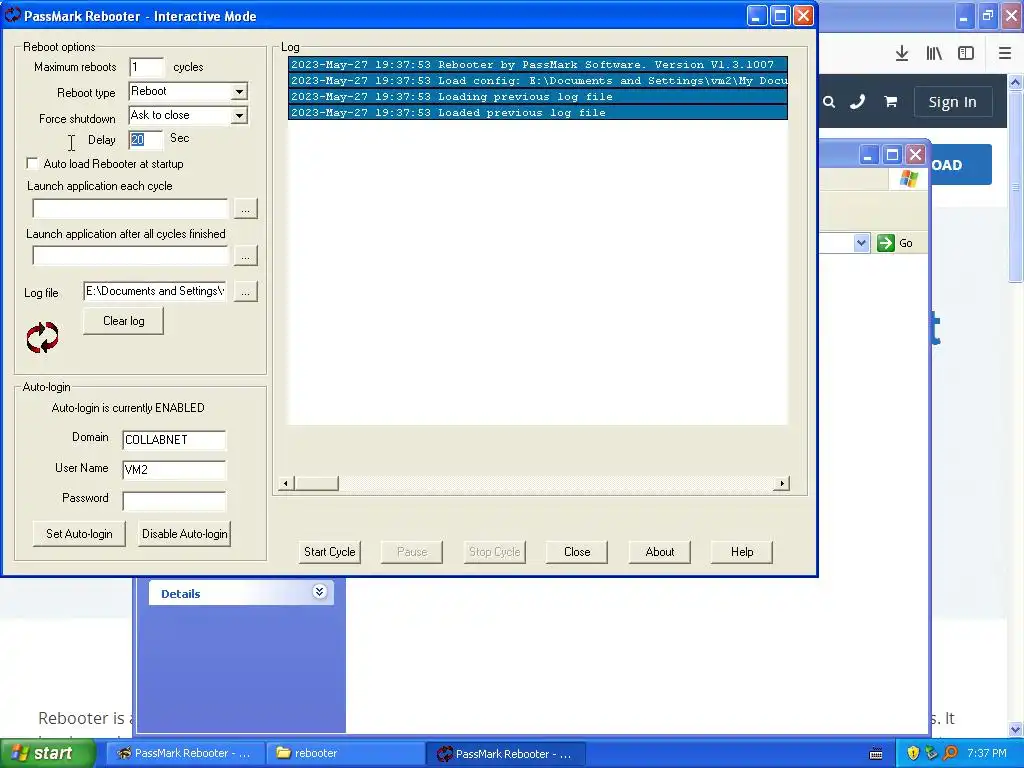This screenshot has height=768, width=1024.
Task: Click the Maximum reboots input field
Action: (146, 67)
